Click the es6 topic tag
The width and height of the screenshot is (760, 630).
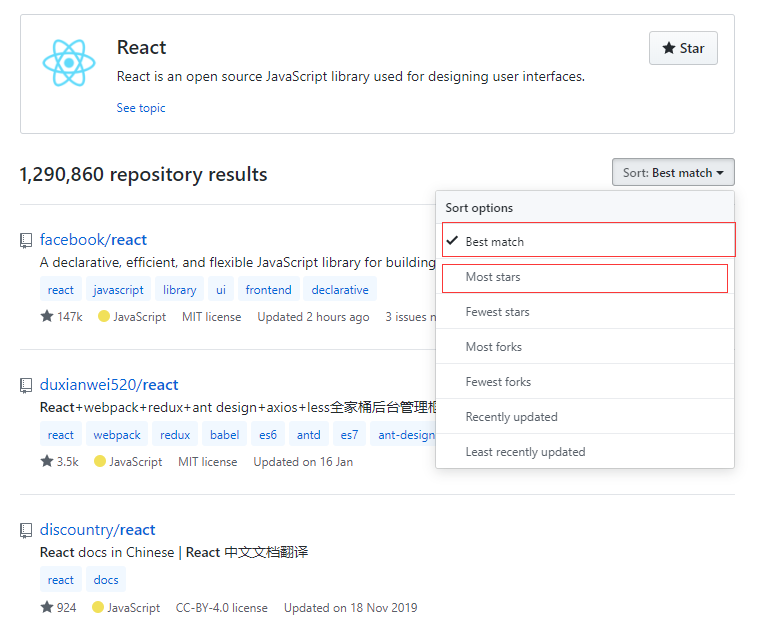[x=268, y=434]
